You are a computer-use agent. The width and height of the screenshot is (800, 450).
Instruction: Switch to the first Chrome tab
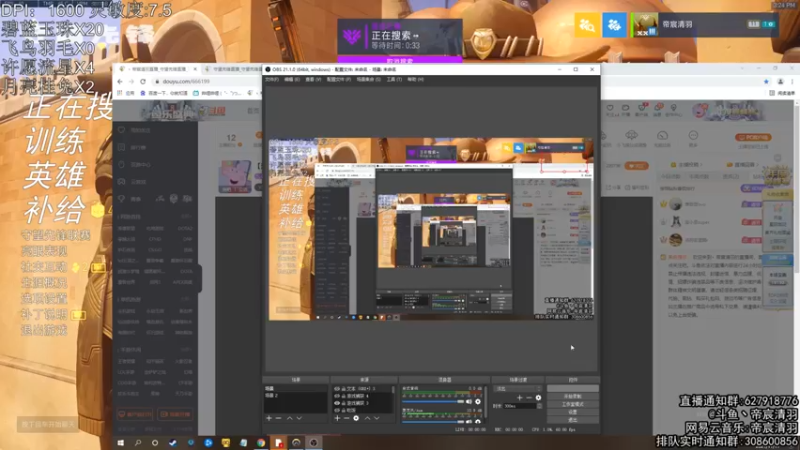tap(158, 69)
